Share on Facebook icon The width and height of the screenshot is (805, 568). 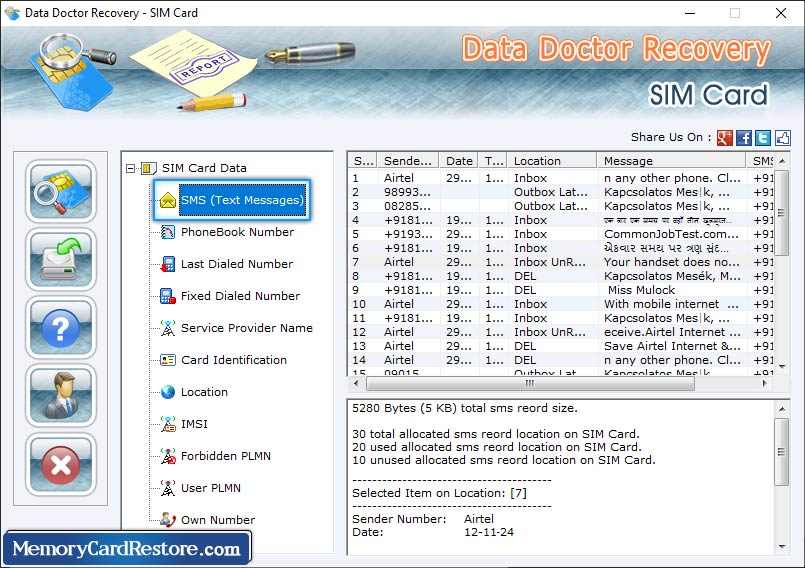744,138
